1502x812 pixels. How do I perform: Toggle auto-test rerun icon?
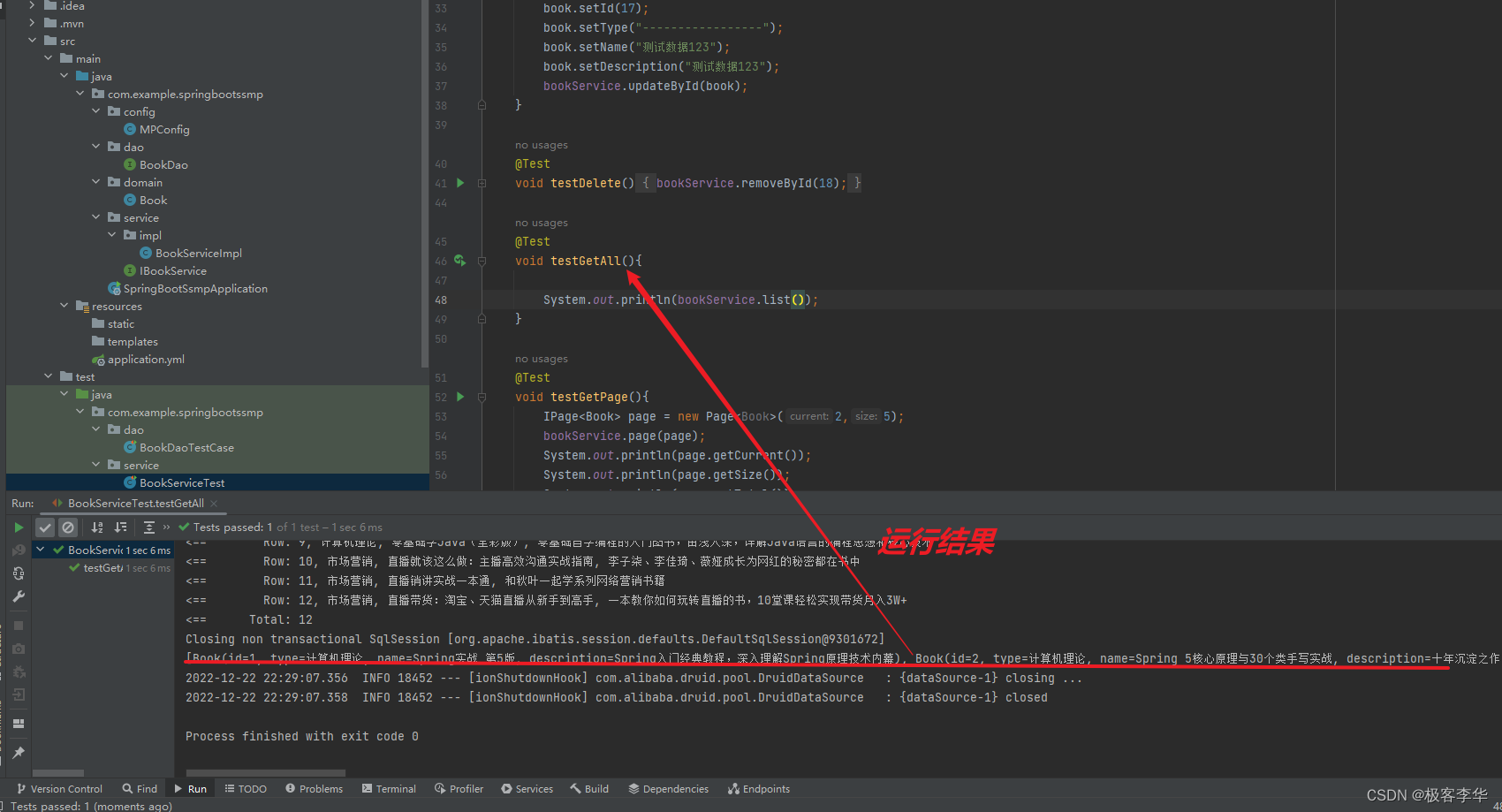[x=19, y=573]
